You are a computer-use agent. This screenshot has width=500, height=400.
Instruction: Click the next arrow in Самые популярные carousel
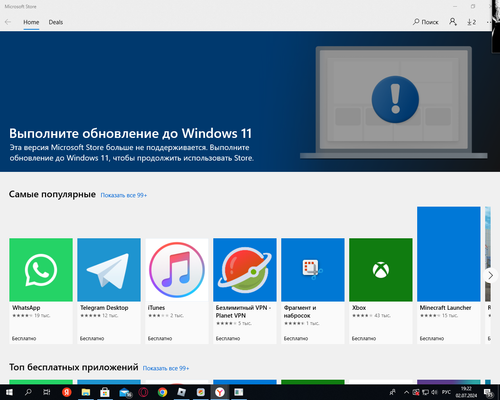coord(490,275)
